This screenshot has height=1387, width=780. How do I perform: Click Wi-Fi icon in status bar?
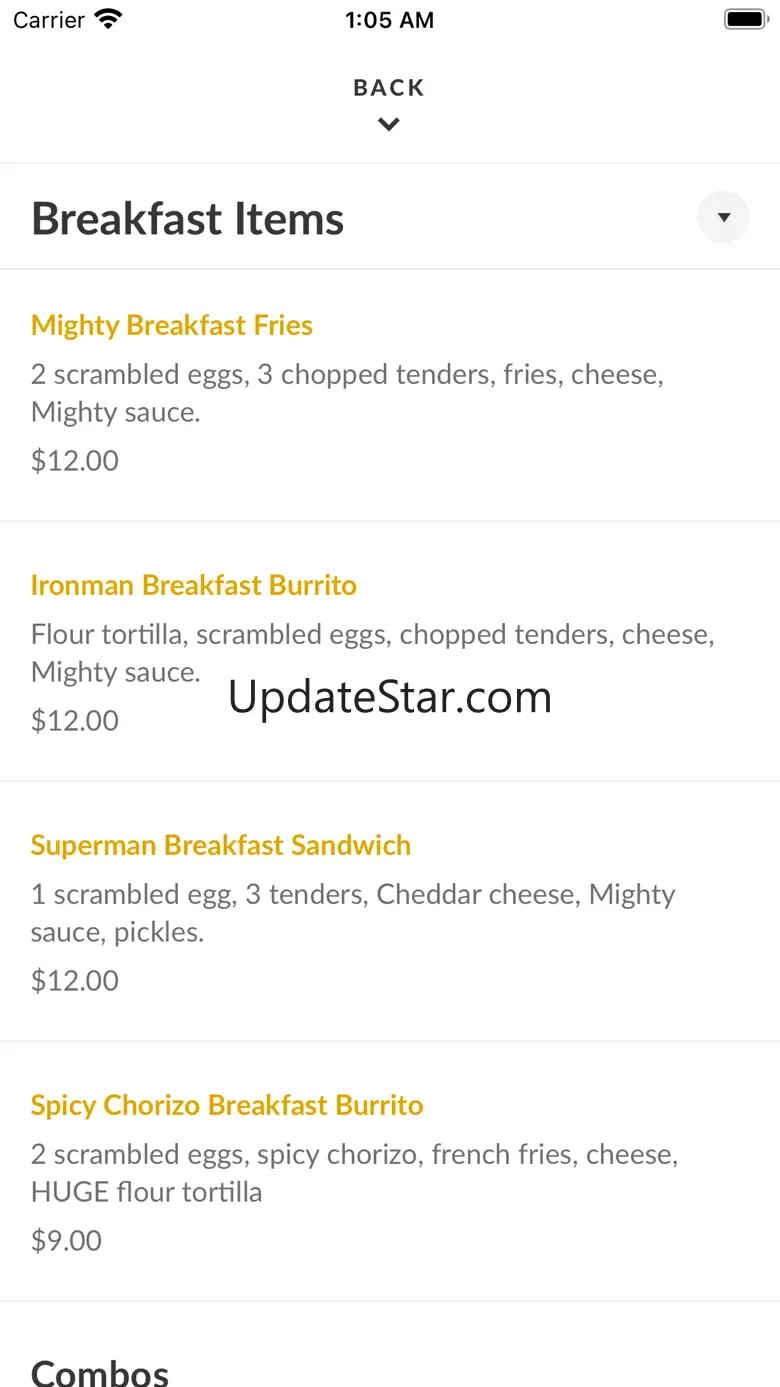coord(108,19)
